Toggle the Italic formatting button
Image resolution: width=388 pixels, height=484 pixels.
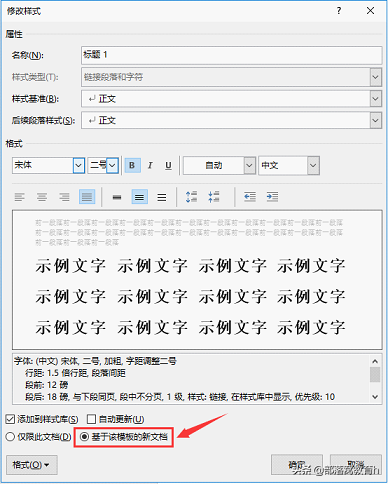pyautogui.click(x=150, y=165)
